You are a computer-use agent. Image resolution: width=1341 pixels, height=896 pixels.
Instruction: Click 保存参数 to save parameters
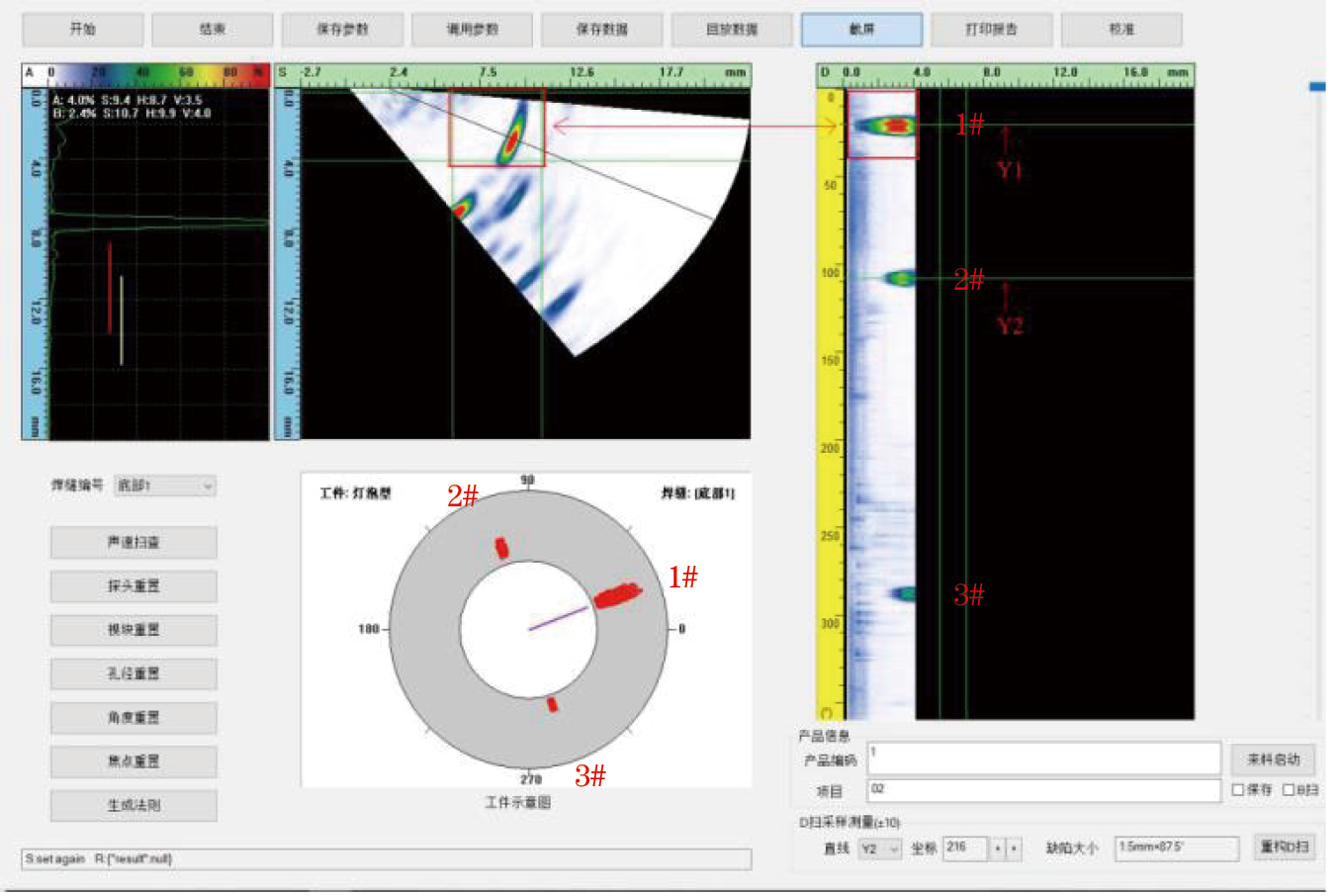[342, 30]
